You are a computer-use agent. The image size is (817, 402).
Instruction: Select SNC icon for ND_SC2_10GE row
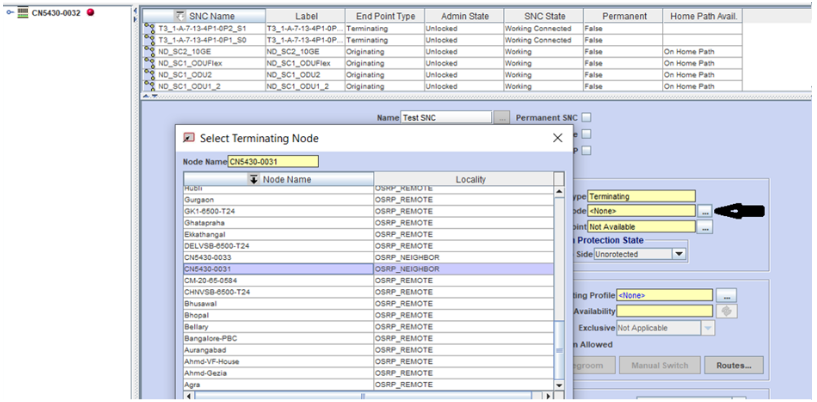click(x=150, y=52)
